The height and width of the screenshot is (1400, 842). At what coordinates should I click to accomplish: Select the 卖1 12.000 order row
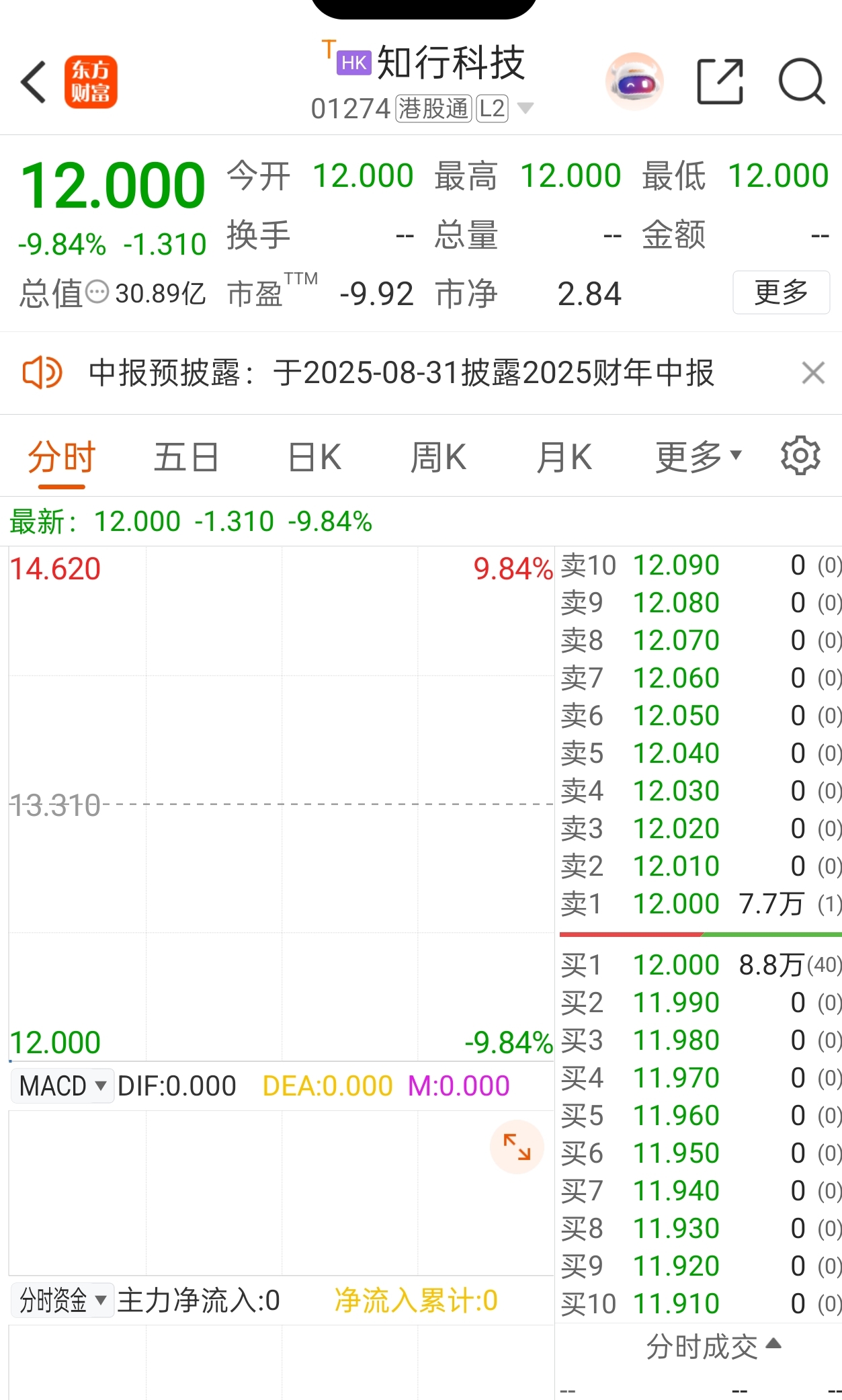(x=701, y=903)
